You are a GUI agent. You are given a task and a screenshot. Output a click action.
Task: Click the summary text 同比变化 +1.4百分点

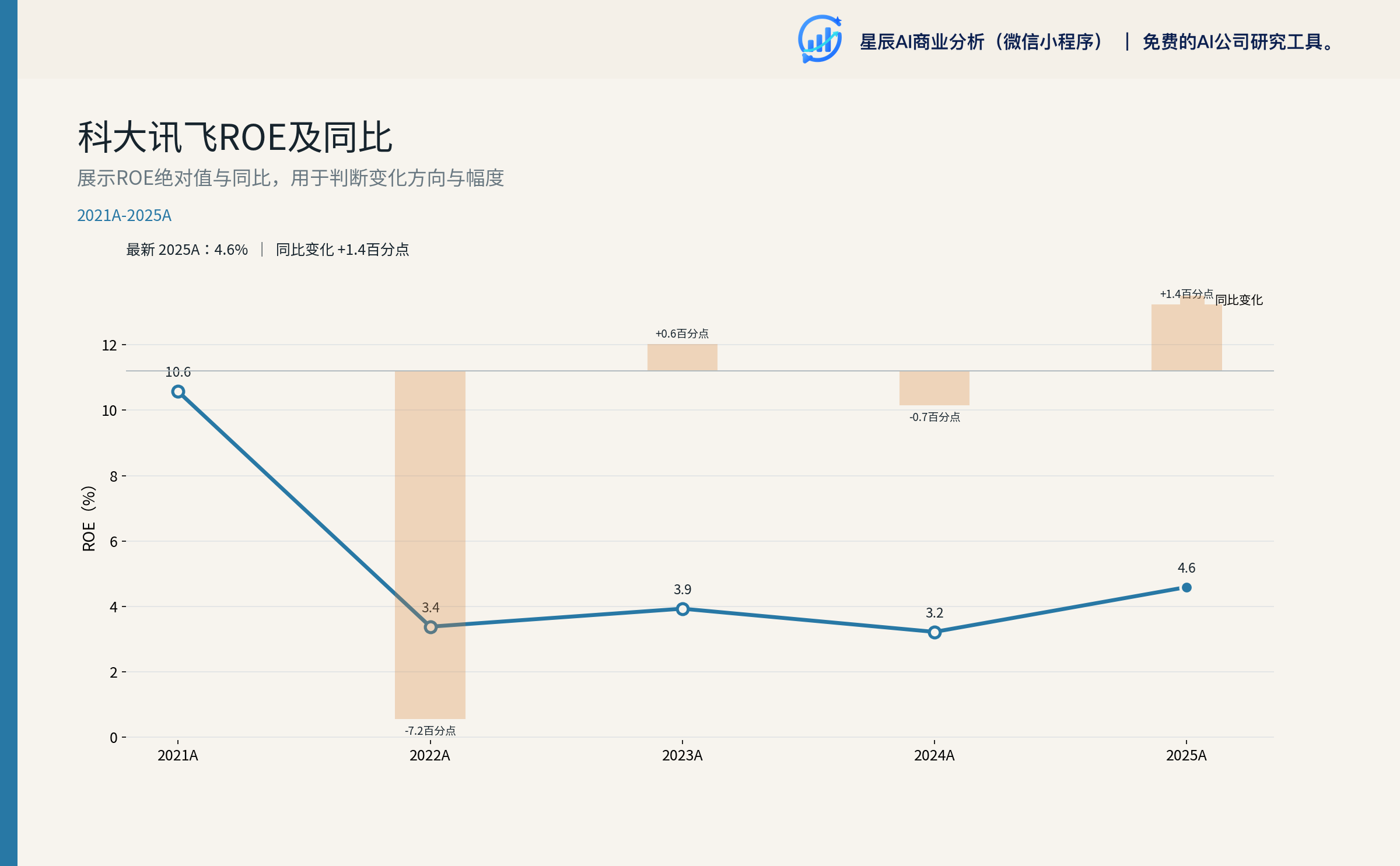[342, 250]
